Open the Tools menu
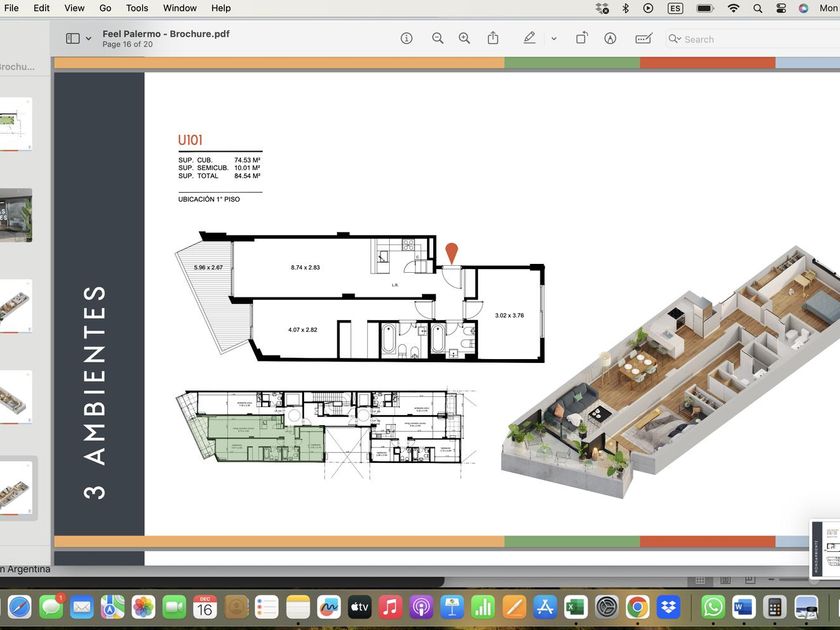Screen dimensions: 840x630 (137, 8)
